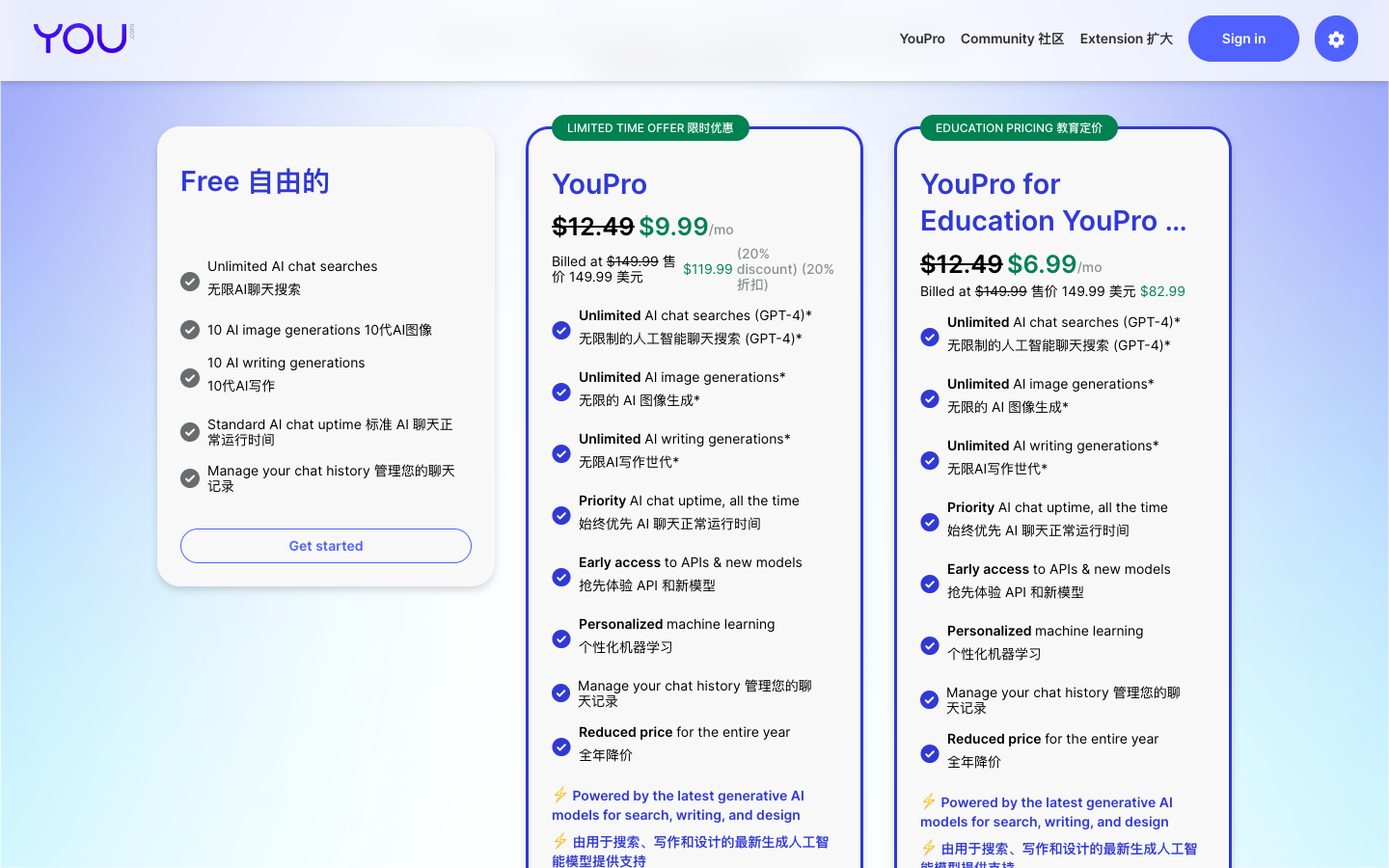Click the checkmark beside 'Standard AI chat uptime'

click(190, 432)
